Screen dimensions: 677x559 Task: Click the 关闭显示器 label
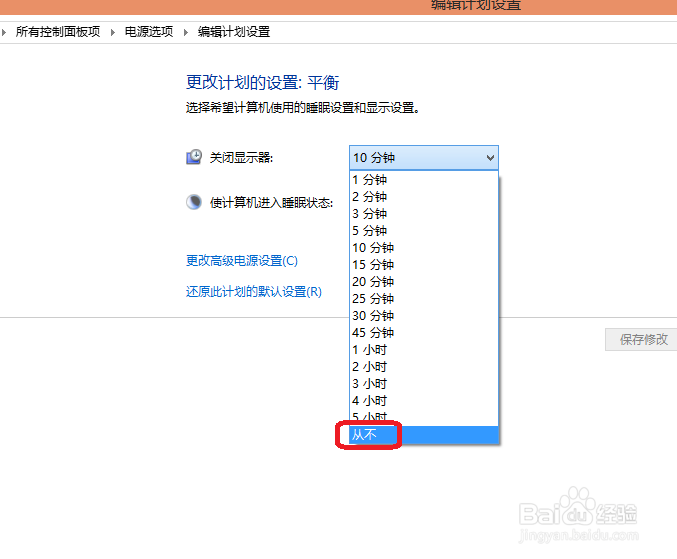tap(241, 158)
